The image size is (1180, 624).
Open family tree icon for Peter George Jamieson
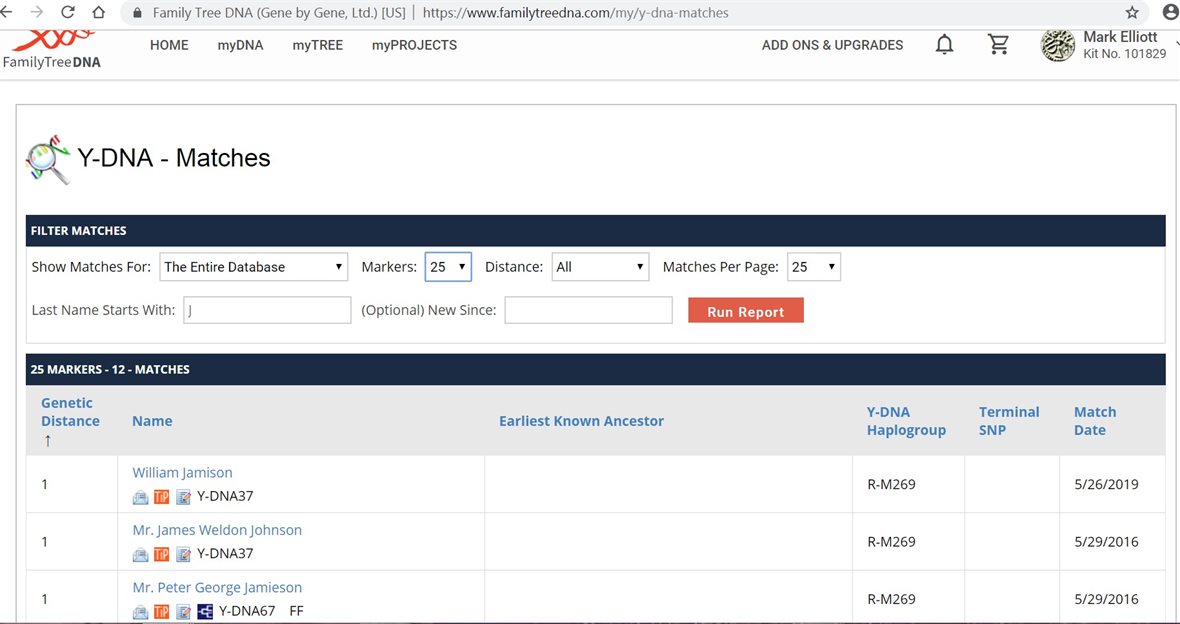coord(205,612)
